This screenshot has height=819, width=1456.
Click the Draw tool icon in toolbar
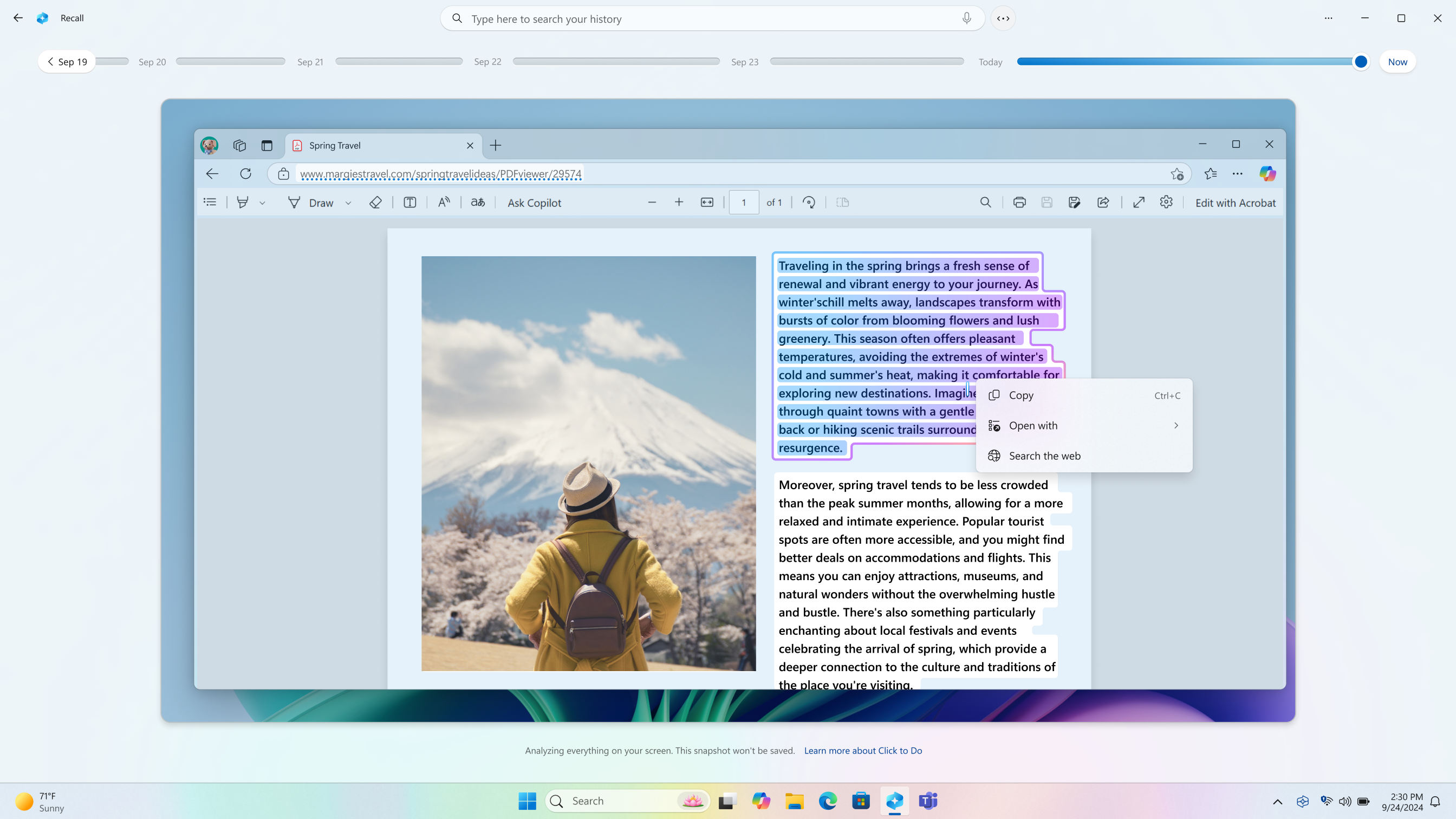293,202
